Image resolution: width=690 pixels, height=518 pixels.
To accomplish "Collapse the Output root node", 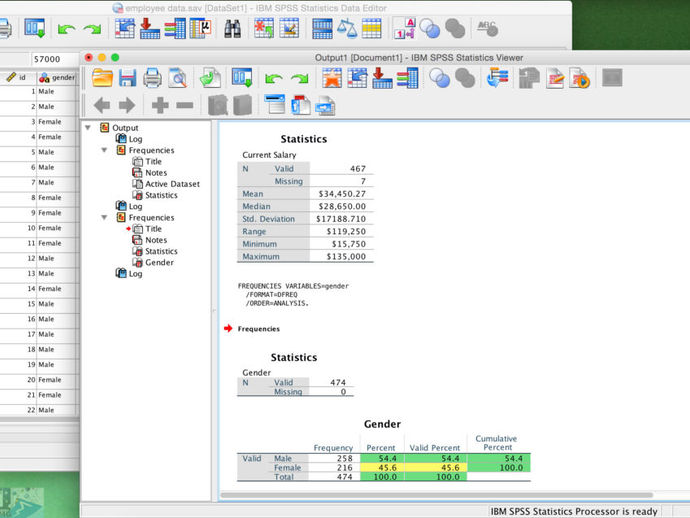I will (88, 128).
